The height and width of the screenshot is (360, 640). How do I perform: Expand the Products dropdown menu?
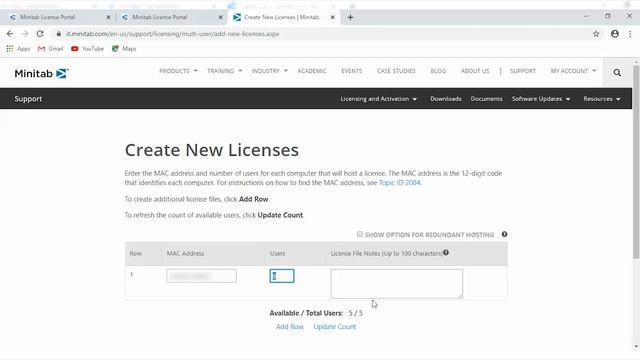point(178,71)
